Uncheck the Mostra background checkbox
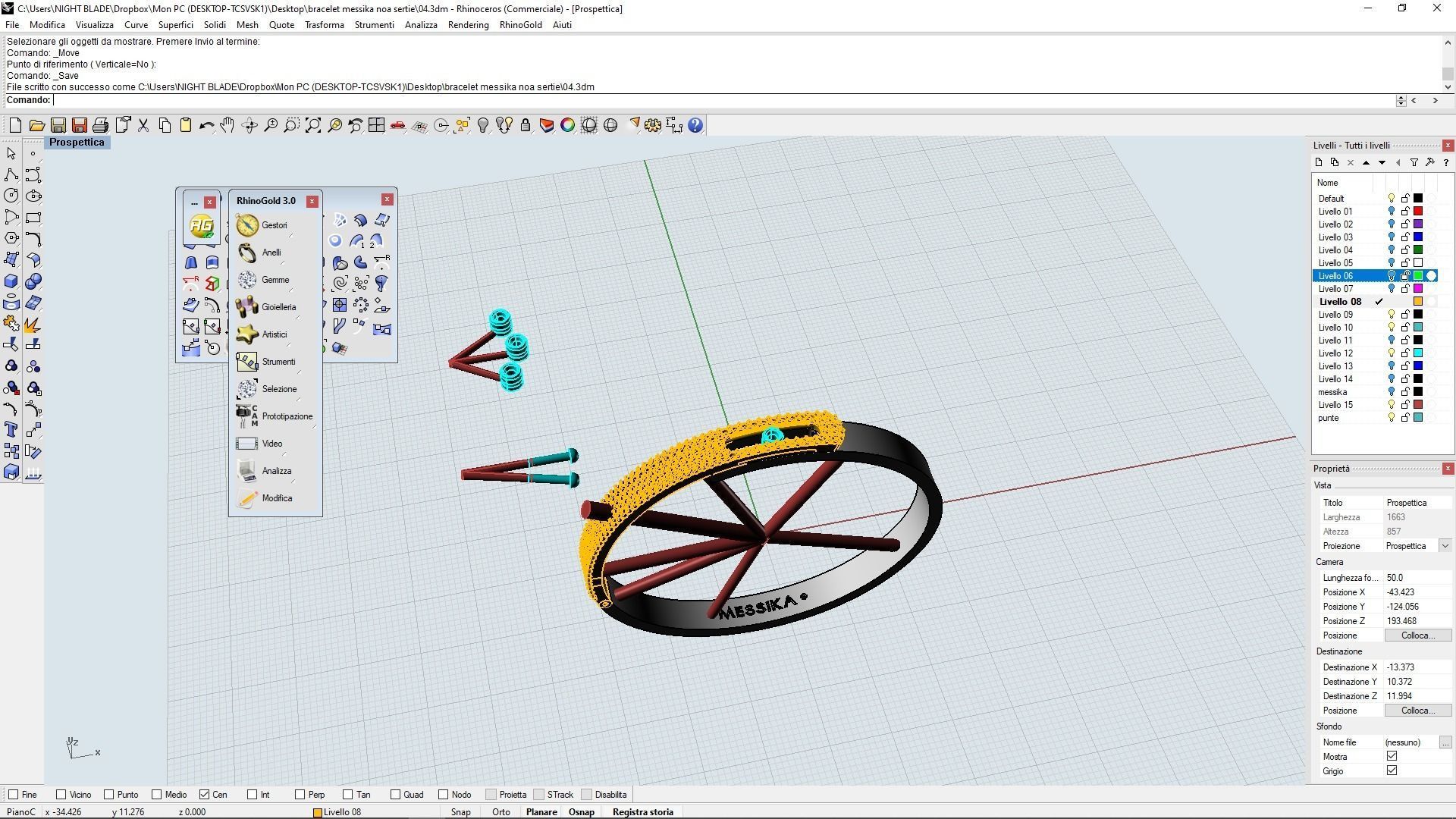The width and height of the screenshot is (1456, 819). pos(1392,756)
